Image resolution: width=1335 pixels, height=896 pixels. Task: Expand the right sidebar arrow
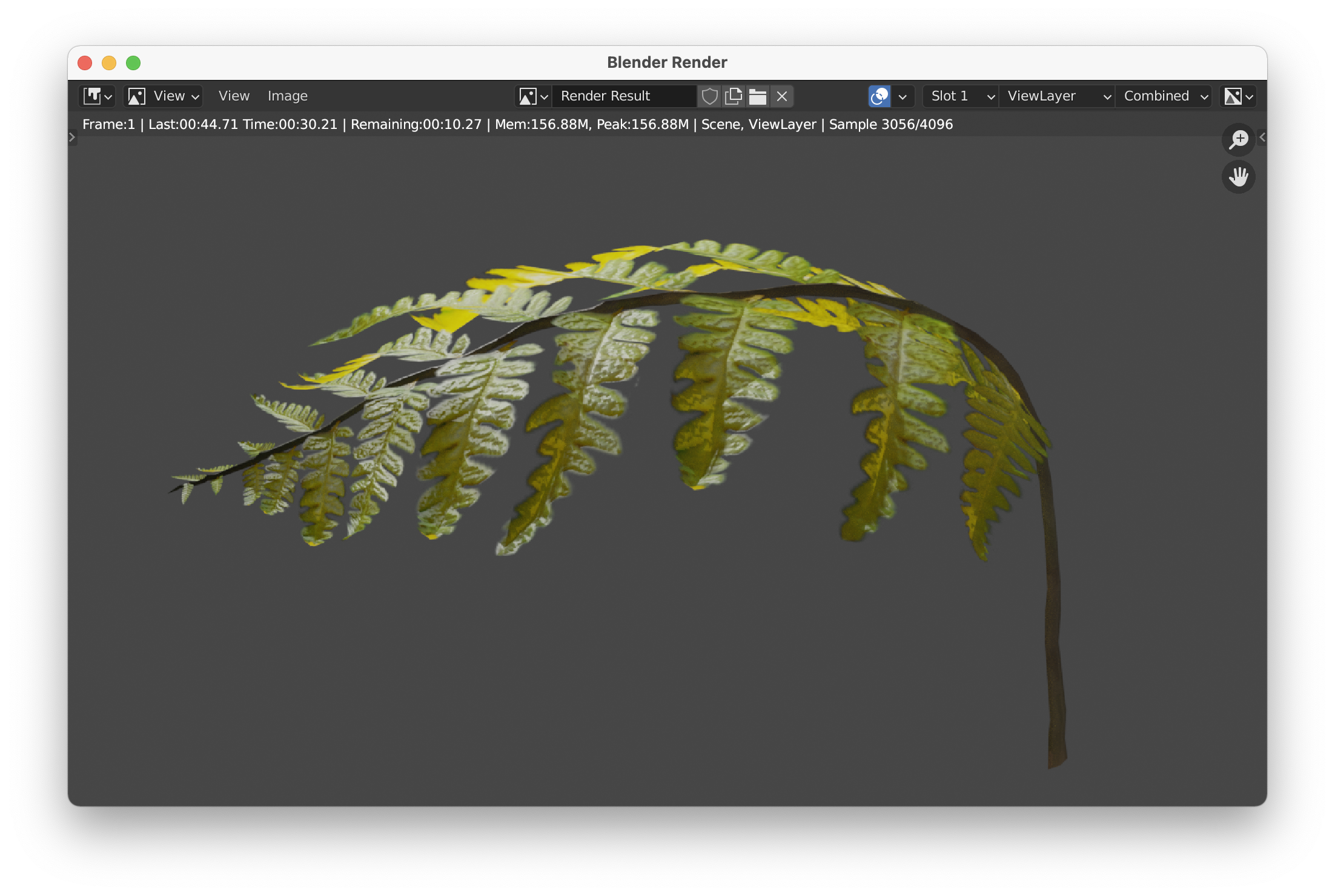1262,137
